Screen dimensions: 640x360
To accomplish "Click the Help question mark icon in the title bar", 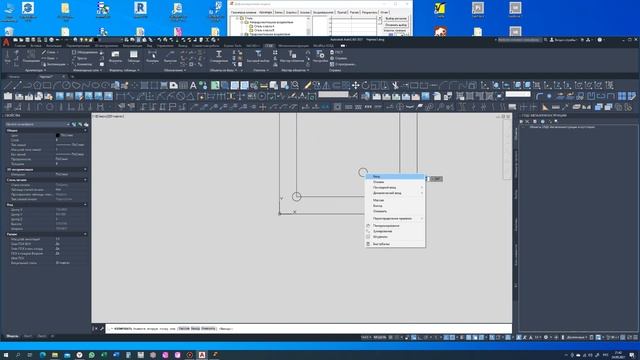I will (600, 40).
